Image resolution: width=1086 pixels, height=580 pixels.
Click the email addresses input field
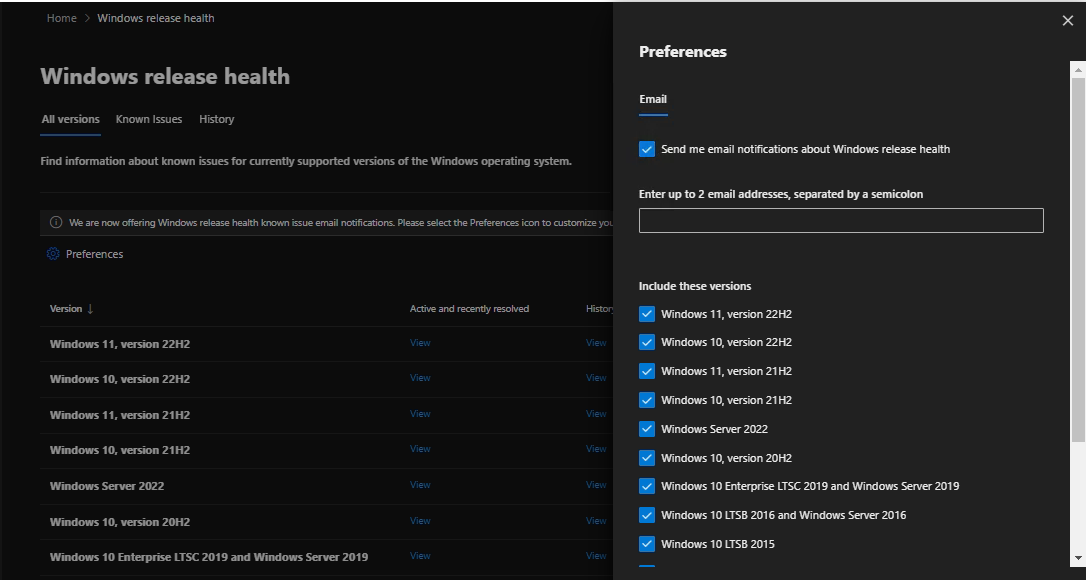[841, 220]
